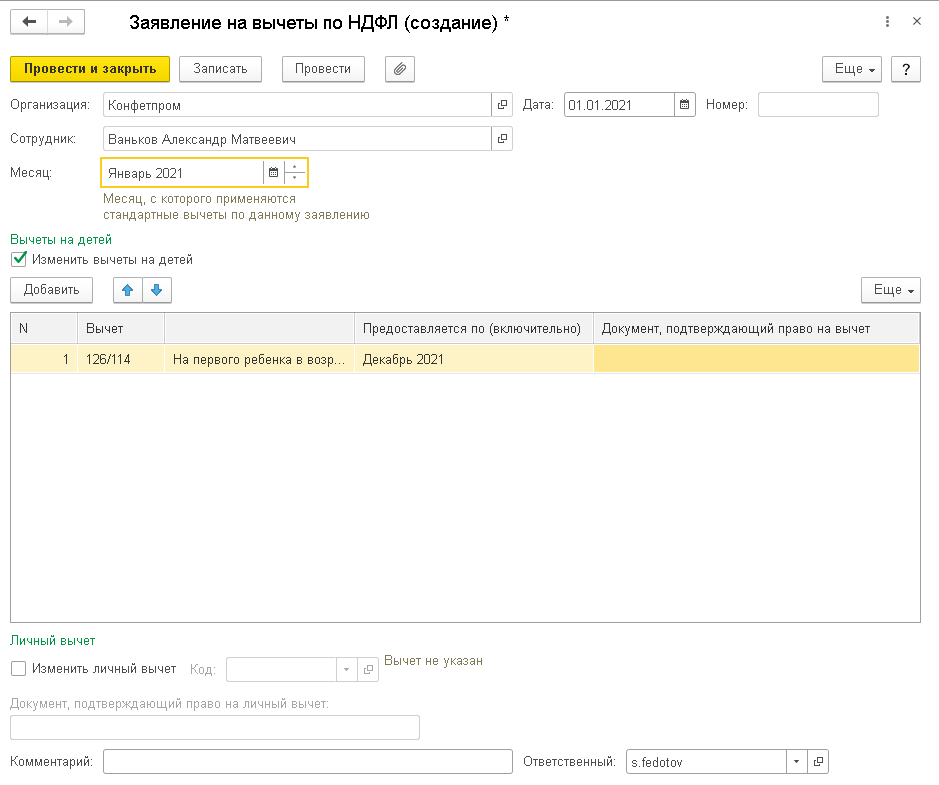Screen dimensions: 939x785
Task: Open the calendar for Дата field
Action: point(684,105)
